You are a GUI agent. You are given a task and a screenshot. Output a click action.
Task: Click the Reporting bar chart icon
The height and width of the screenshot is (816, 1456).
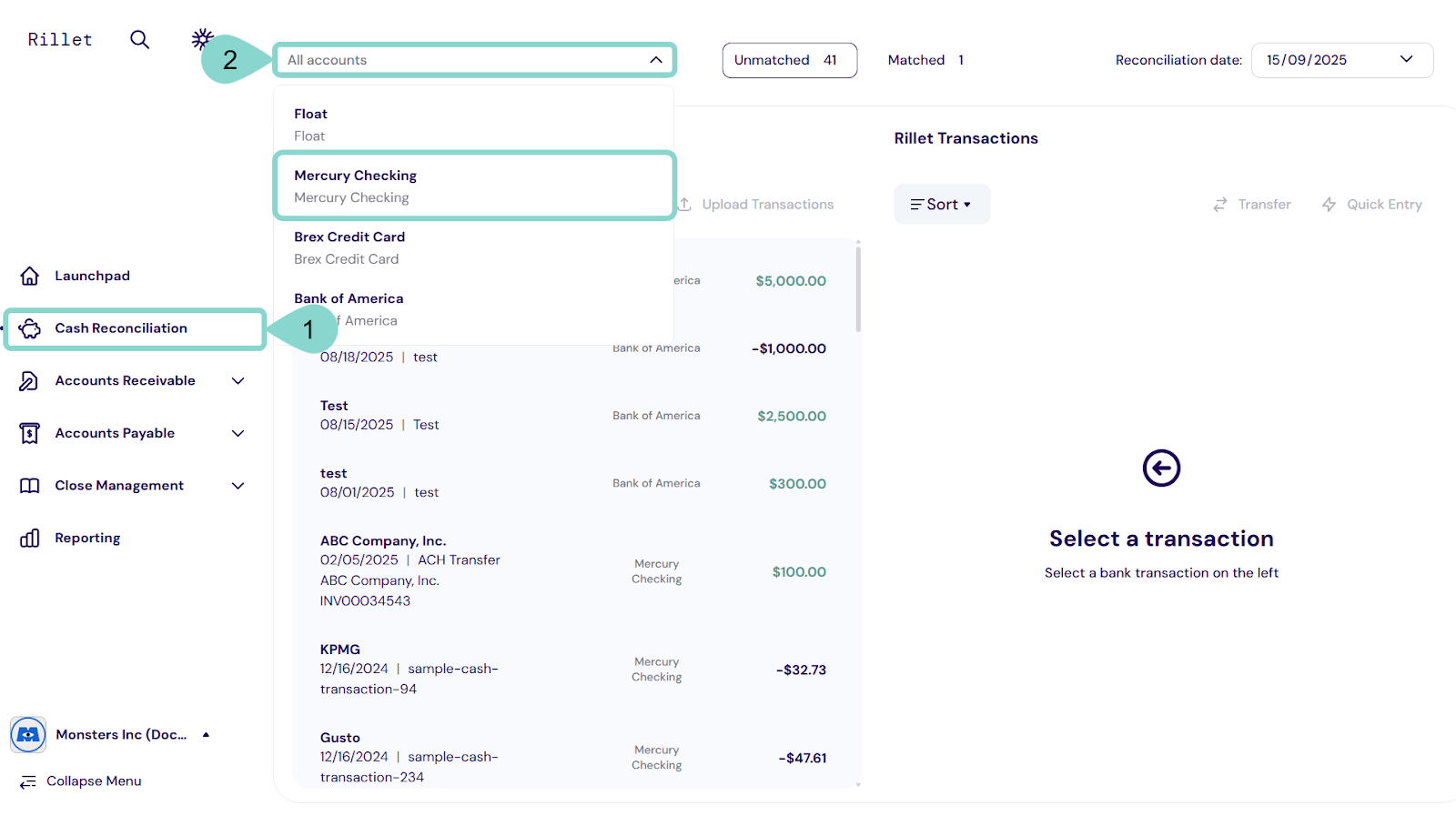pos(29,539)
